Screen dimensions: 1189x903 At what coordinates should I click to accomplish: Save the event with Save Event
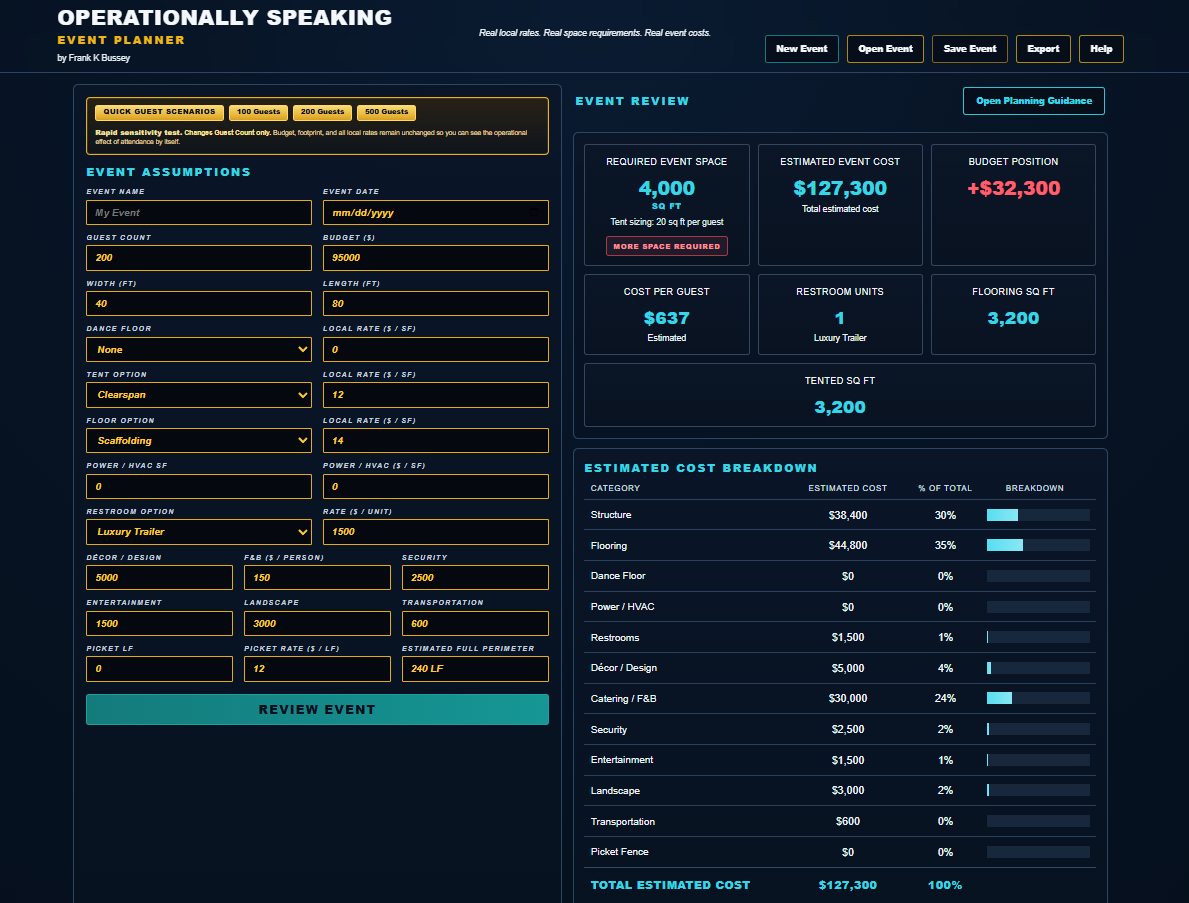pyautogui.click(x=970, y=49)
